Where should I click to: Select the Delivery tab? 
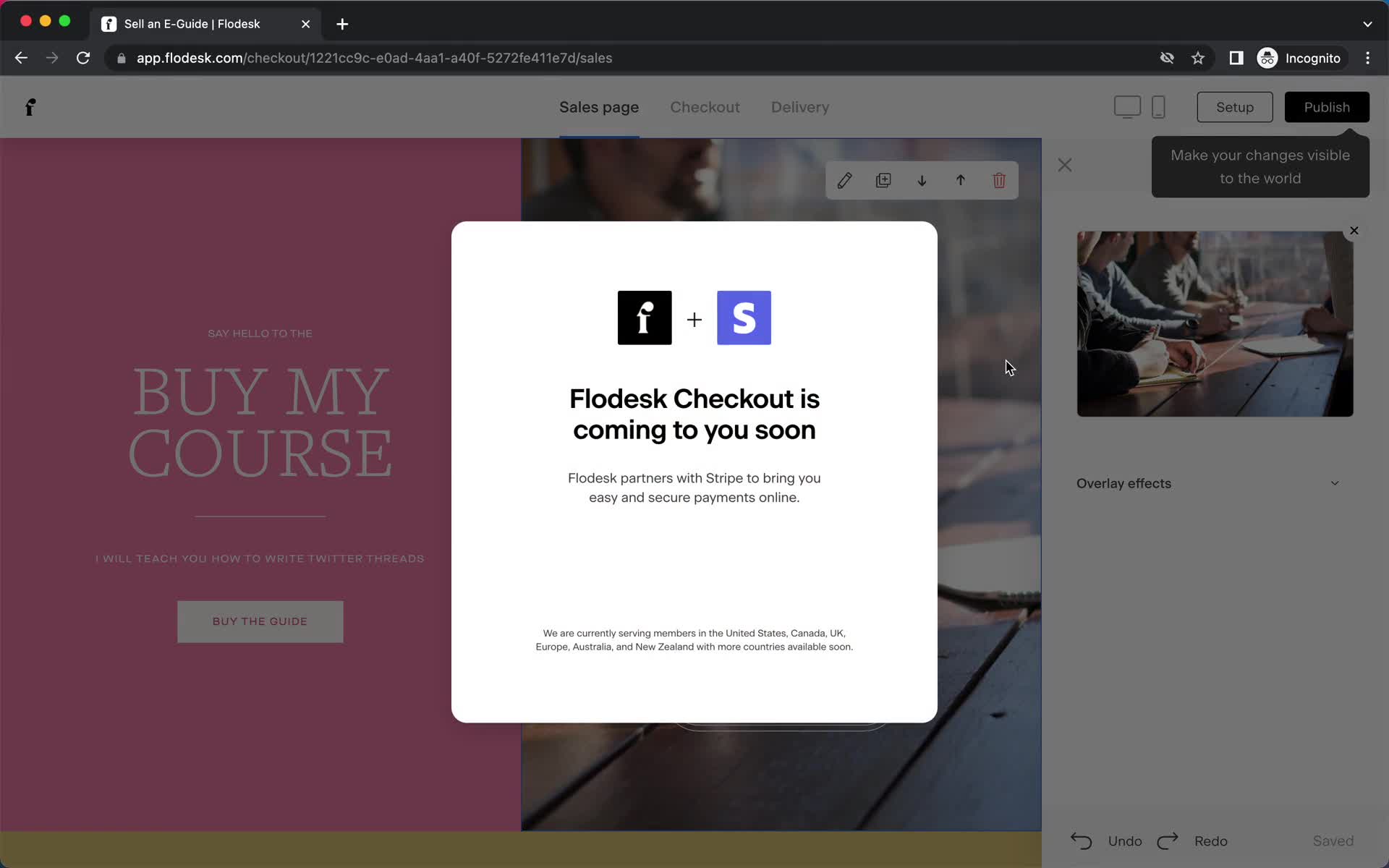(x=800, y=107)
